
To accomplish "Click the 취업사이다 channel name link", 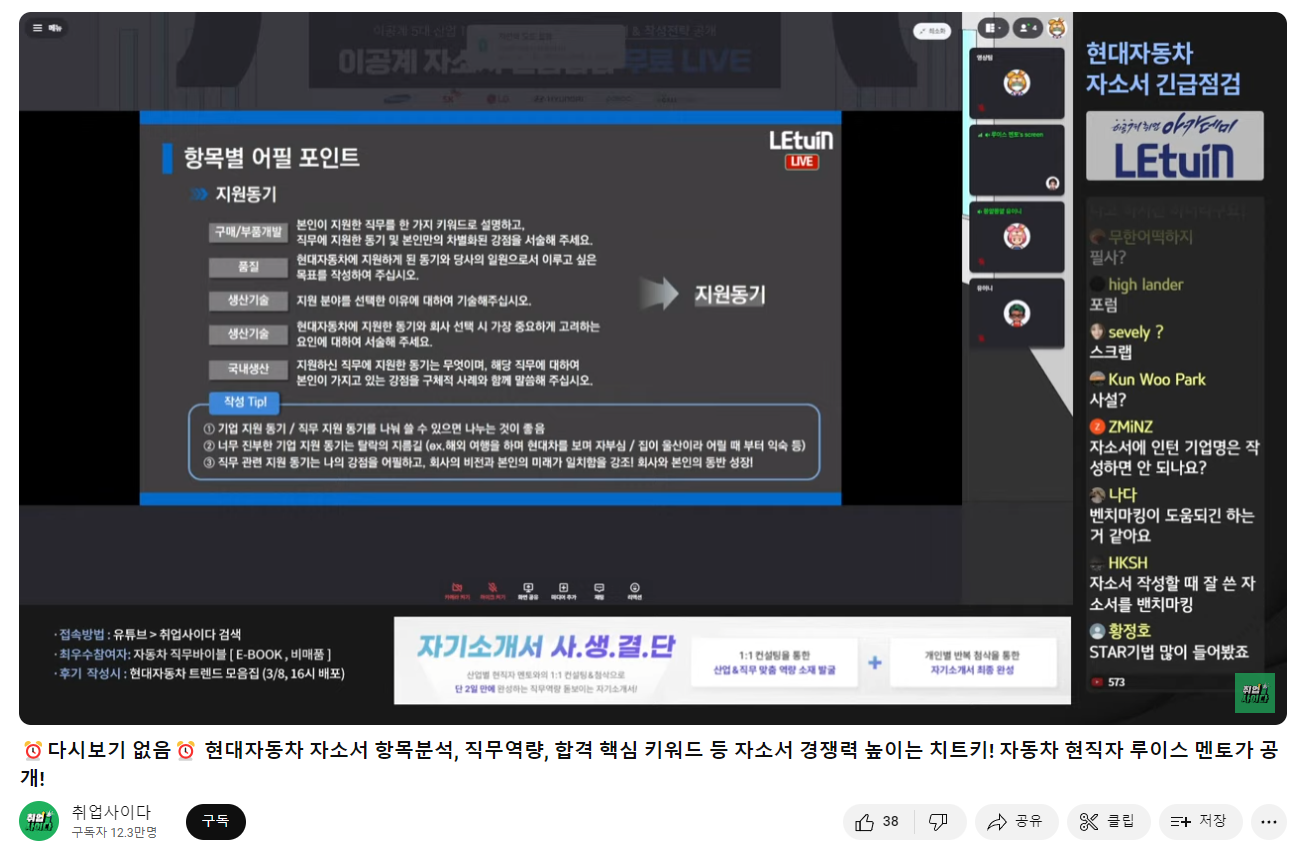I will coord(111,812).
